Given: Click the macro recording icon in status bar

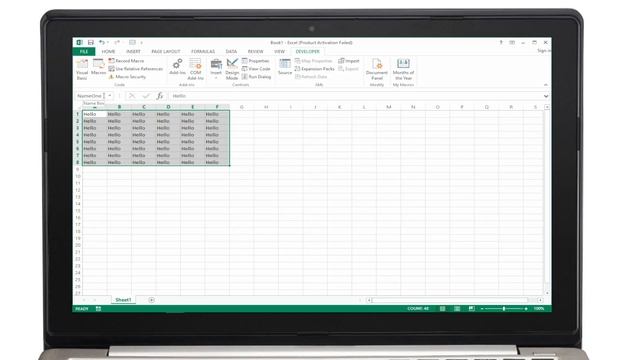Looking at the screenshot, I should pyautogui.click(x=98, y=309).
